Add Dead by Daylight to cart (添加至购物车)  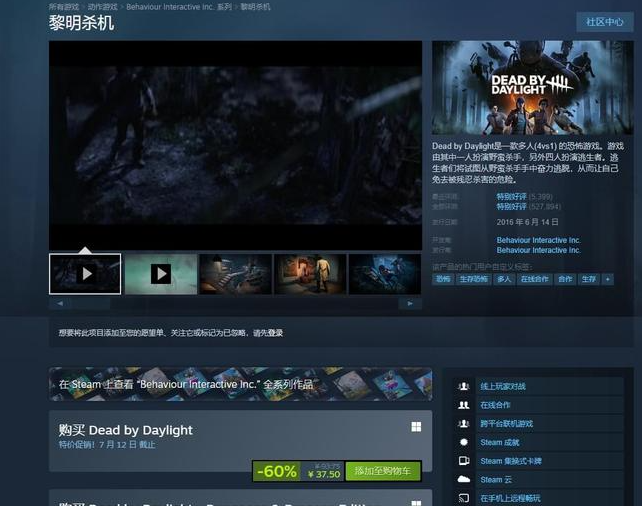pyautogui.click(x=383, y=471)
